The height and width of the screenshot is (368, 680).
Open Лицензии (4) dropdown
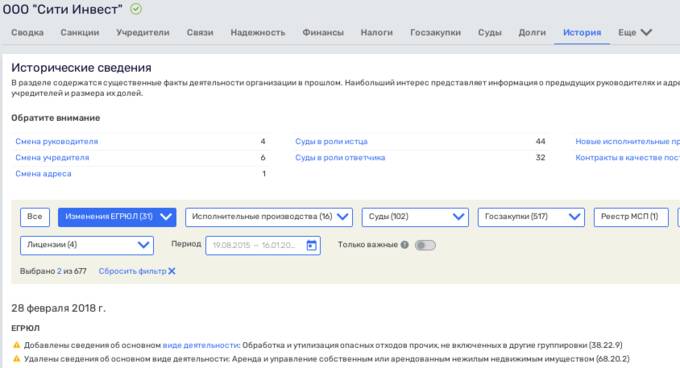87,245
